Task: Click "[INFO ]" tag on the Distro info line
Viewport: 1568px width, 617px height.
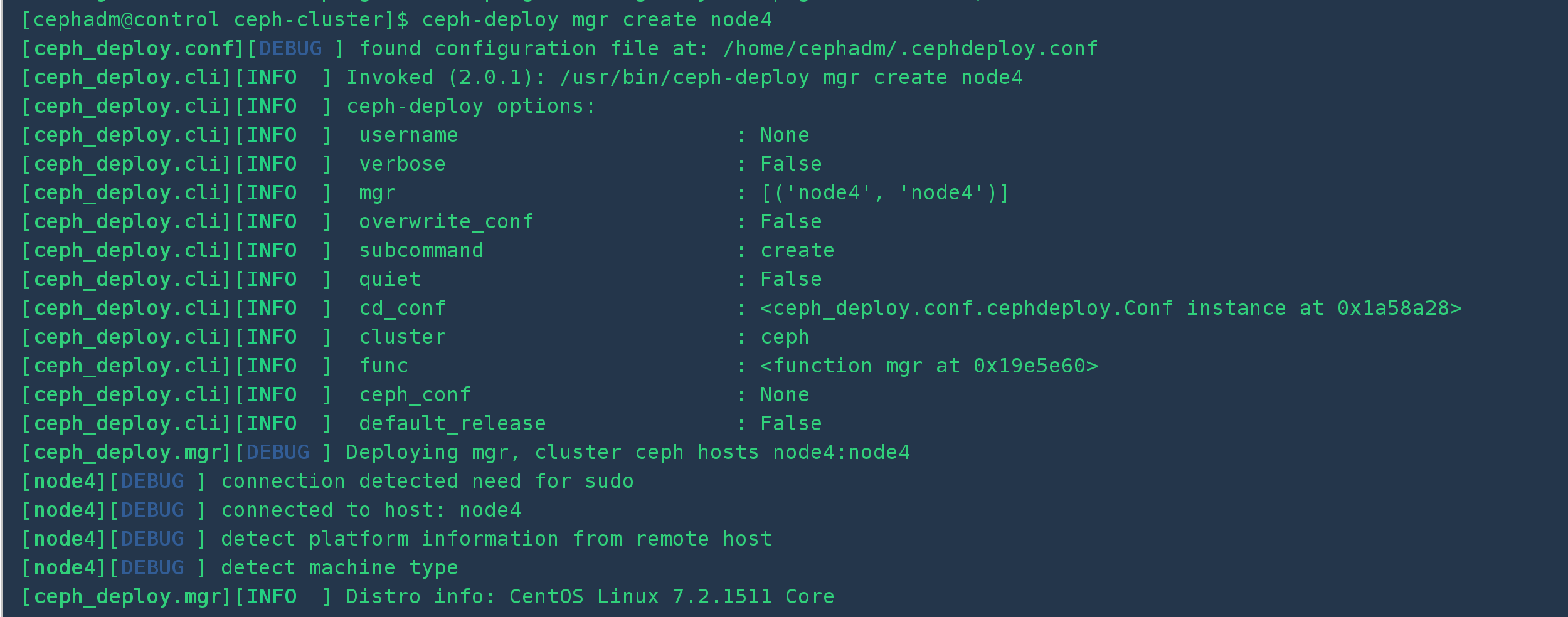Action: pyautogui.click(x=283, y=597)
